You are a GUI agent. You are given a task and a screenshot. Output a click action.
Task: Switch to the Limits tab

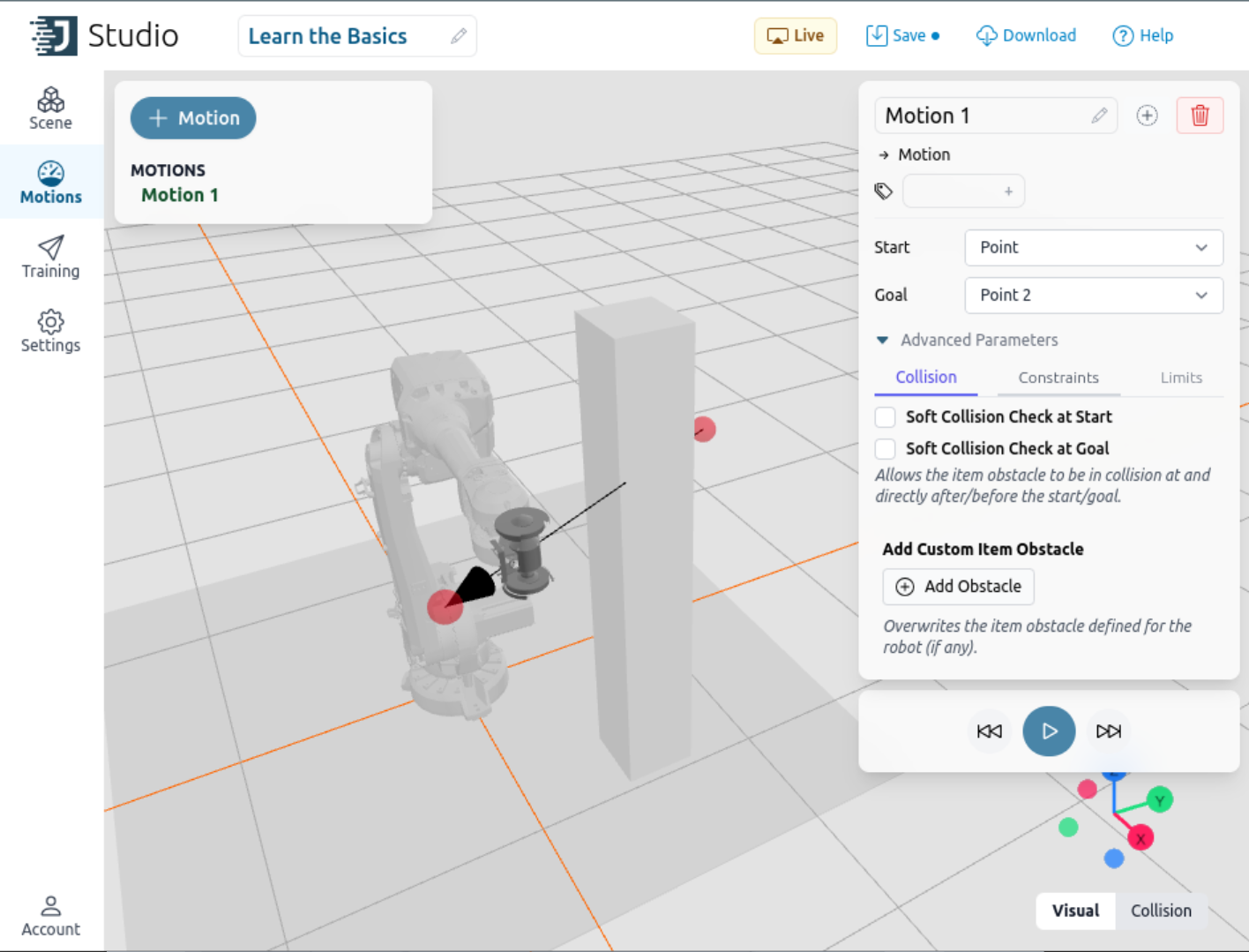(x=1181, y=378)
